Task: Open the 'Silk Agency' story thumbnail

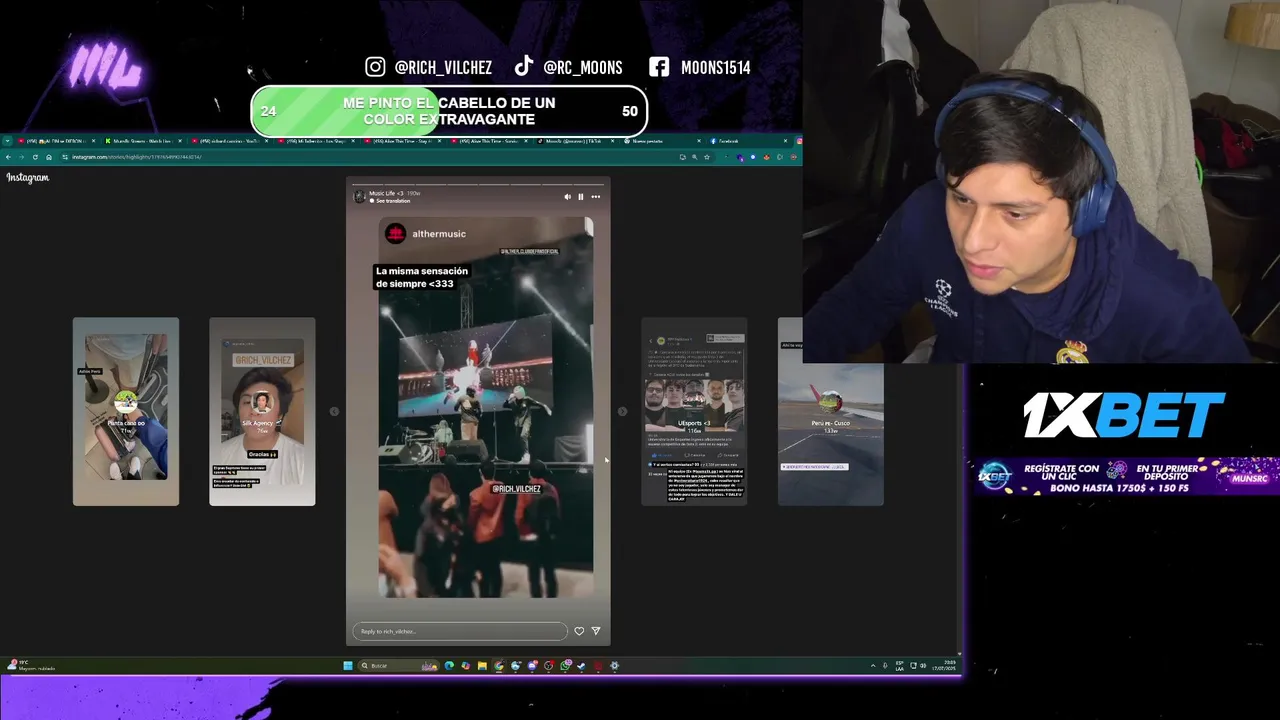Action: pos(262,411)
